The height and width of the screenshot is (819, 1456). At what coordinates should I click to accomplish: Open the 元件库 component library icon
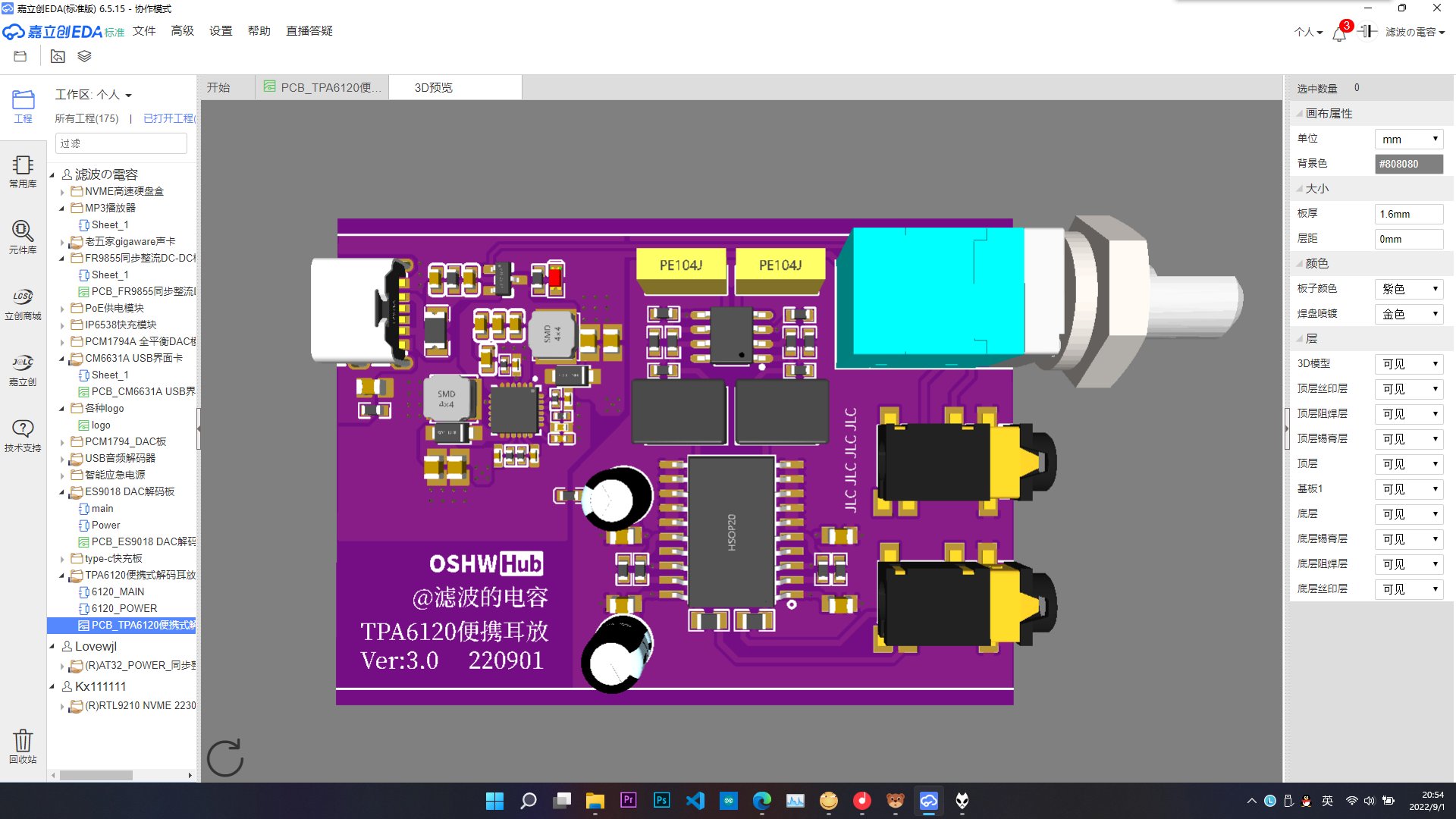23,237
